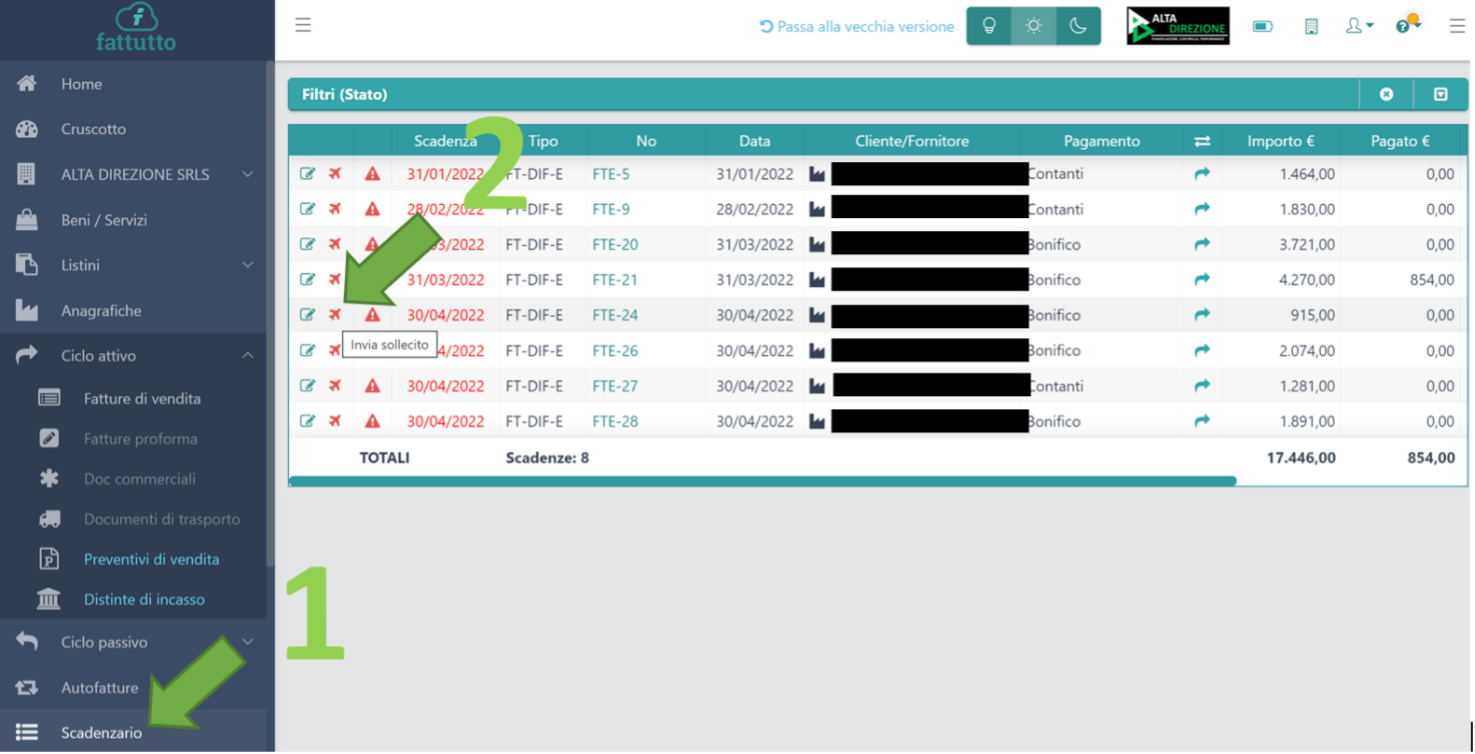Click the payment arrow icon for FTE-21
Image resolution: width=1475 pixels, height=754 pixels.
(1202, 280)
